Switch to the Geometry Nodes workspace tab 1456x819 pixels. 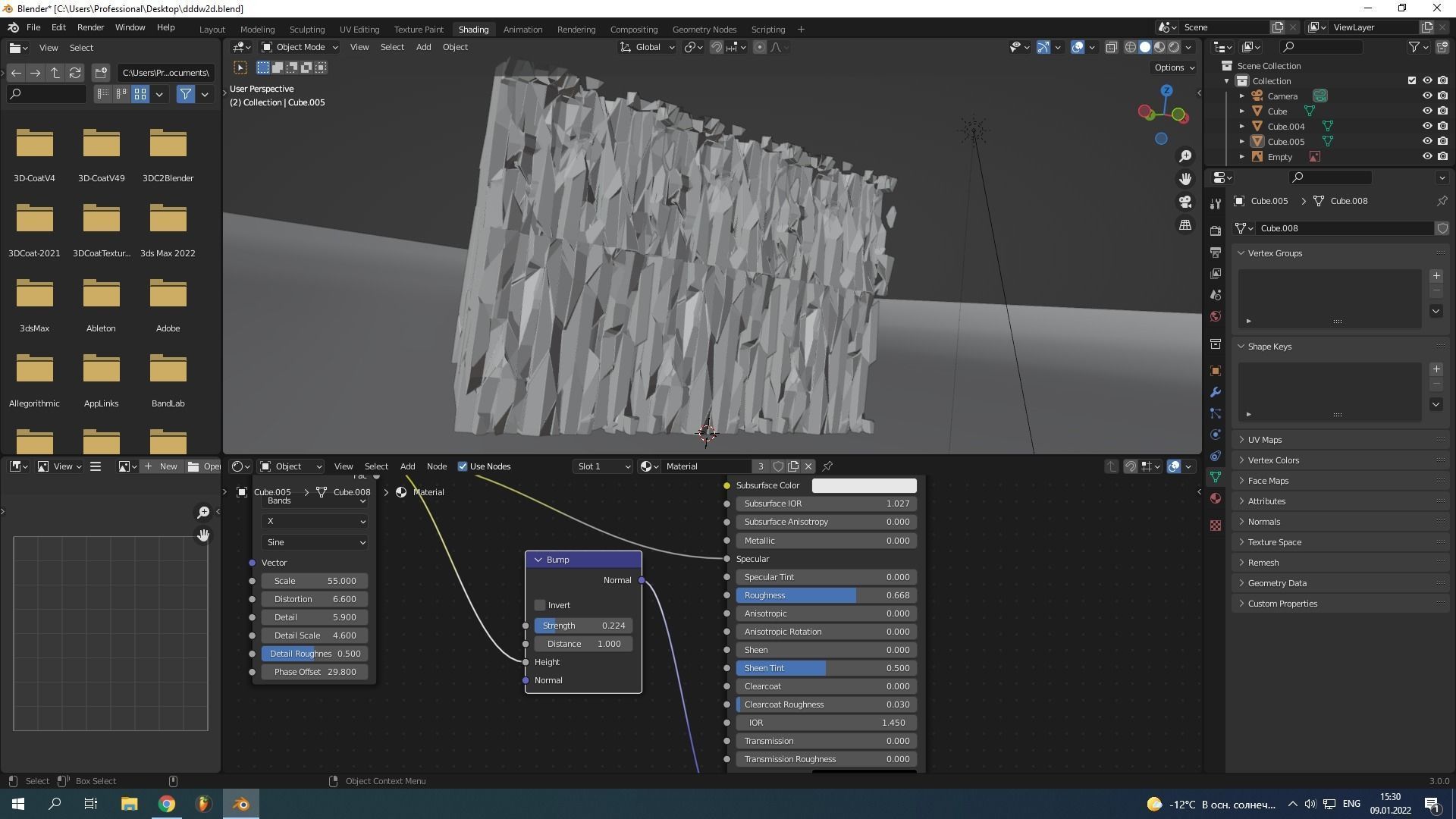point(704,29)
